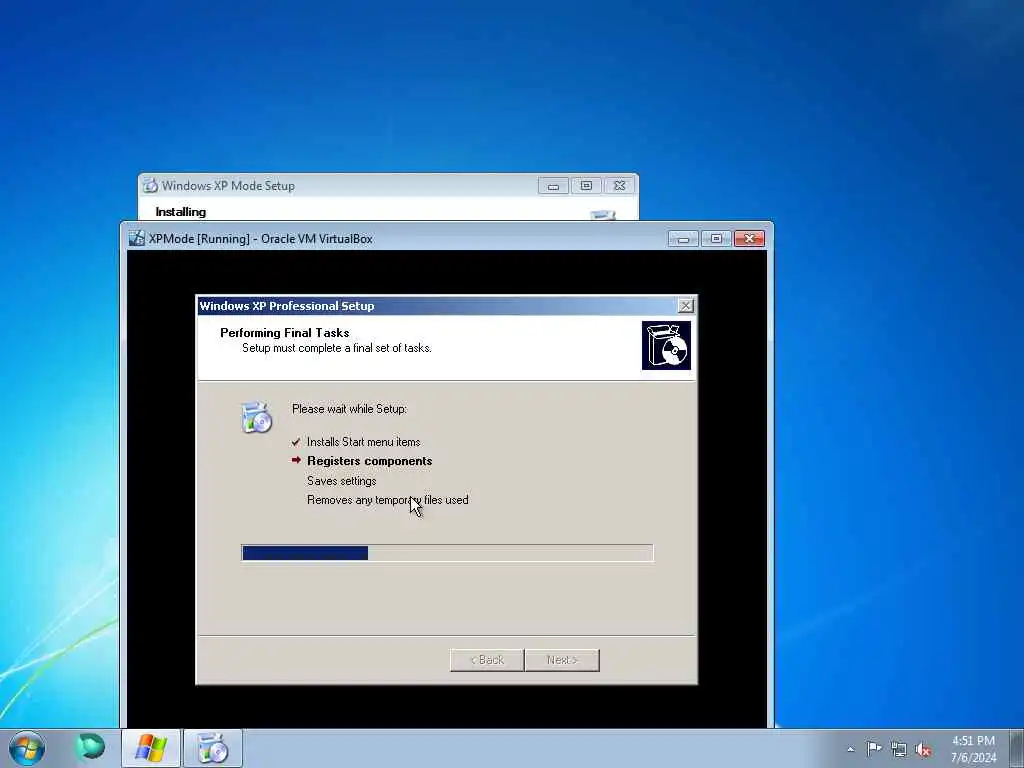
Task: Open Action Center flag tray icon
Action: click(x=874, y=748)
